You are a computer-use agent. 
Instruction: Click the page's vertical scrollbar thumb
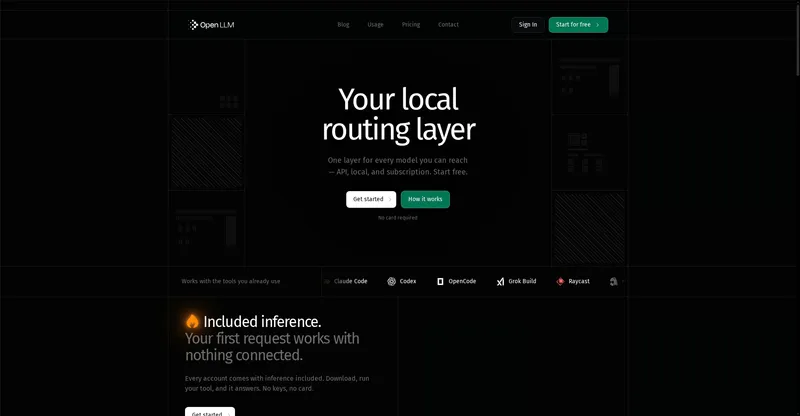click(x=797, y=40)
